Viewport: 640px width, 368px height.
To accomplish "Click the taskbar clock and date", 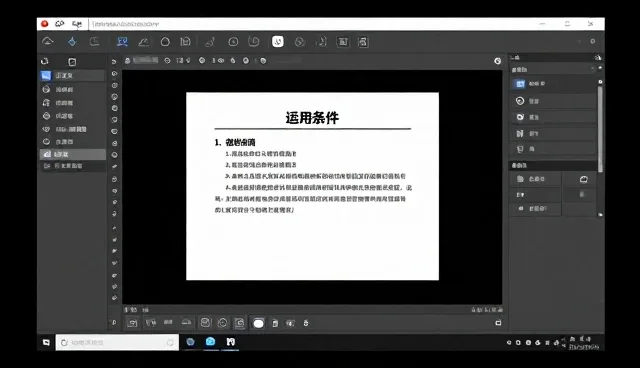I will click(x=584, y=343).
